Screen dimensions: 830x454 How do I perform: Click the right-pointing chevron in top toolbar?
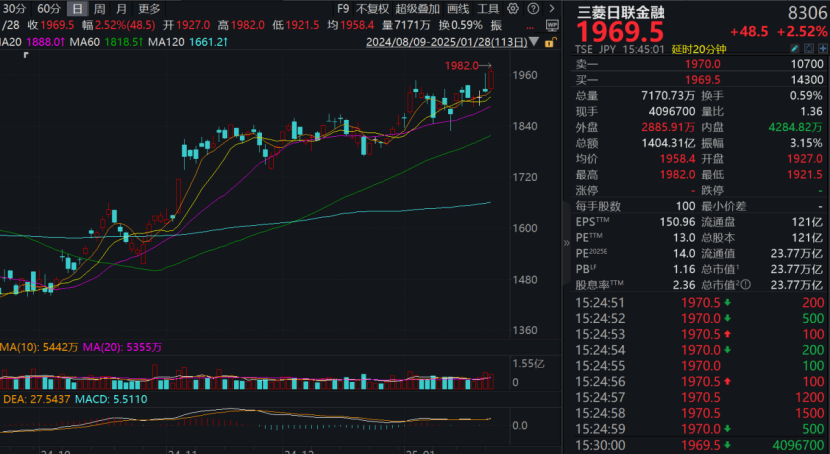pyautogui.click(x=553, y=8)
